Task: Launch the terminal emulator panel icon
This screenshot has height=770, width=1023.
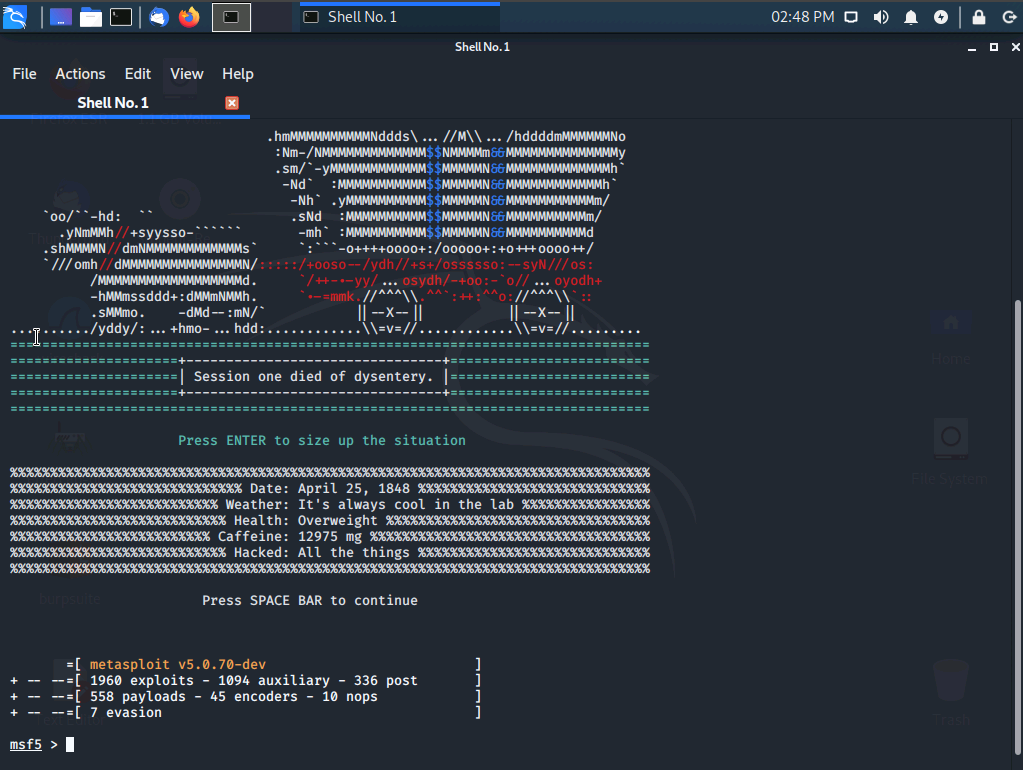Action: pos(121,17)
